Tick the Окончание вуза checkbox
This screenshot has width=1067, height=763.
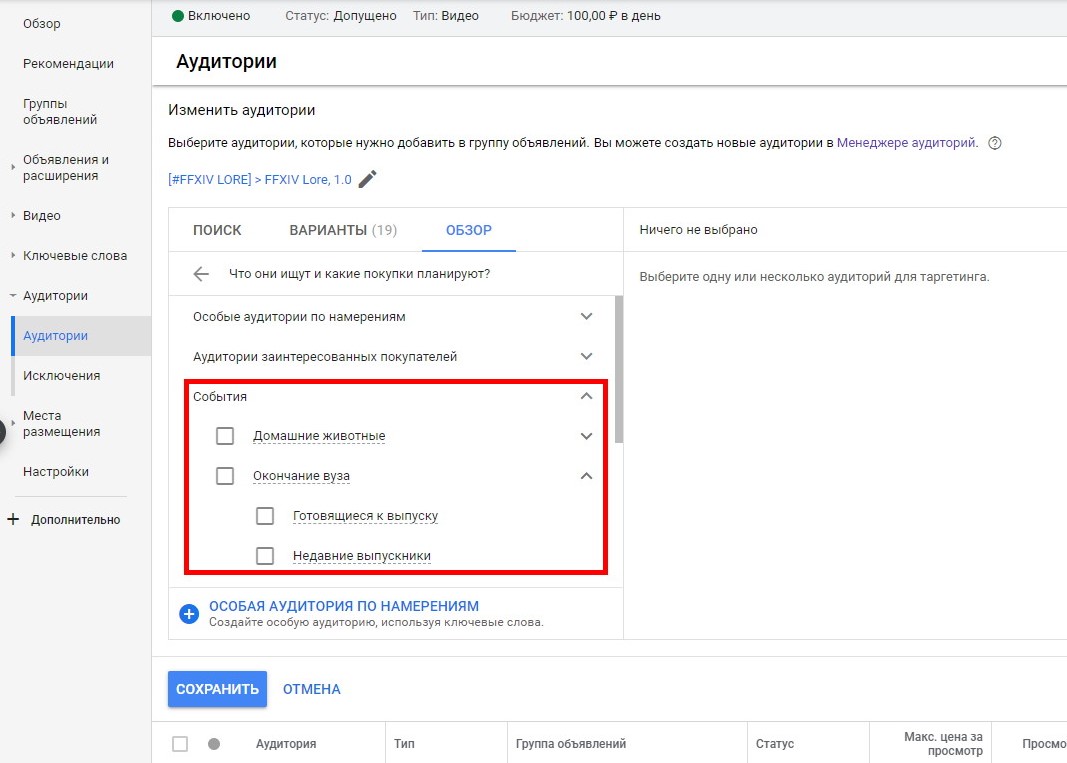(x=225, y=476)
